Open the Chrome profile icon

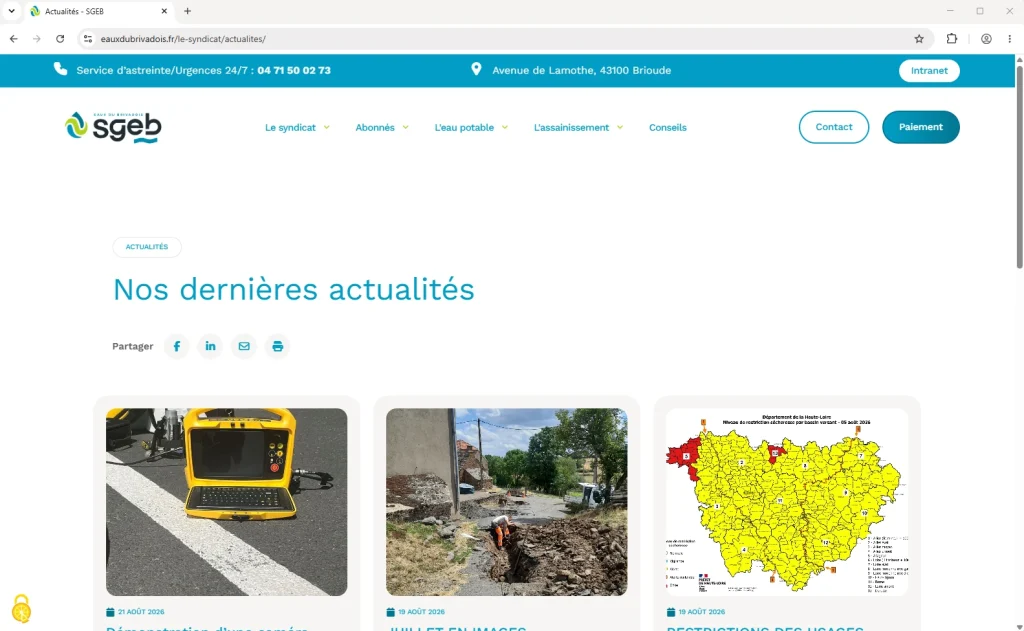[x=986, y=39]
